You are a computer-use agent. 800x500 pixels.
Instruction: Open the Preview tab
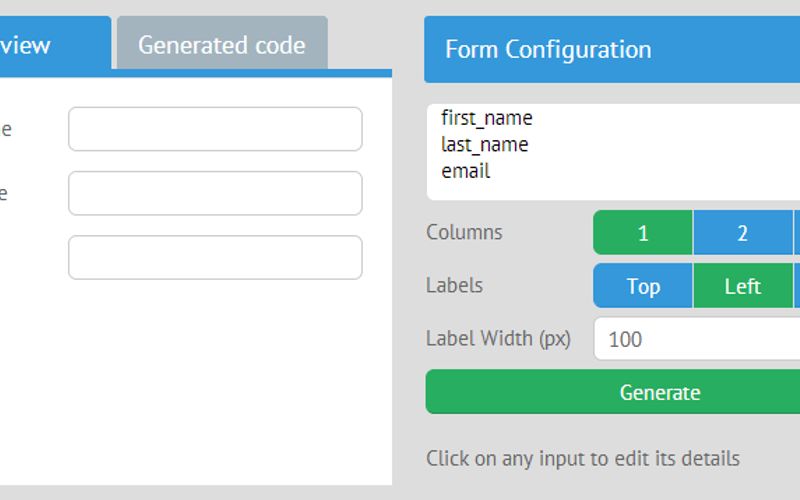pyautogui.click(x=55, y=43)
